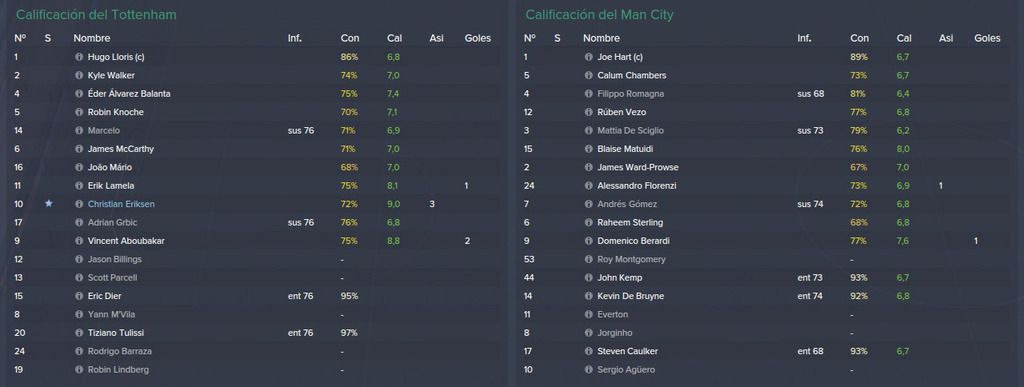Open info icon next to Blaise Matuidi
The image size is (1024, 387).
[x=588, y=149]
